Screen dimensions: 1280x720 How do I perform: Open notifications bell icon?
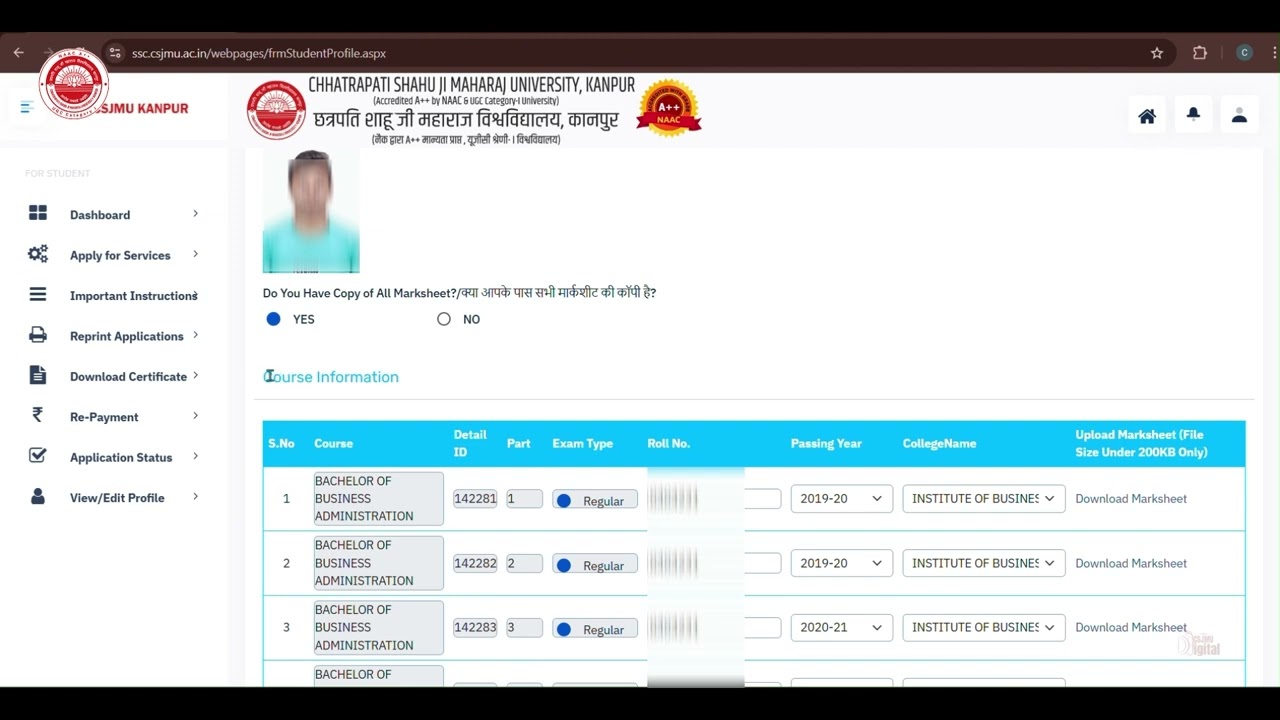coord(1193,116)
